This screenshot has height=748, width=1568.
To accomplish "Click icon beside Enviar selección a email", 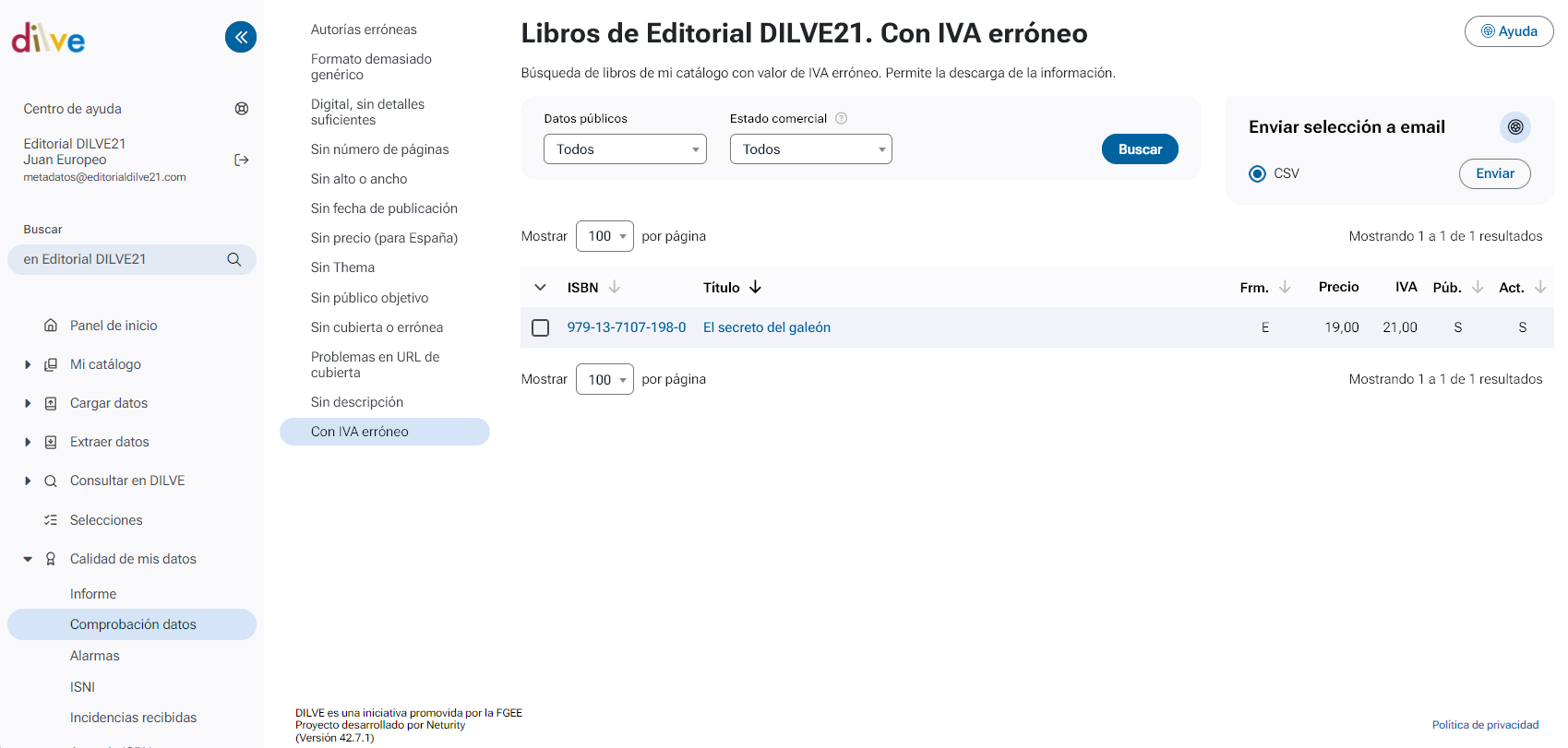I will point(1514,127).
